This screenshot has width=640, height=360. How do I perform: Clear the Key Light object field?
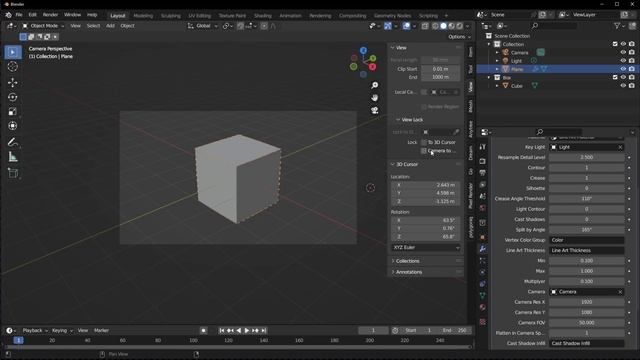(x=620, y=147)
